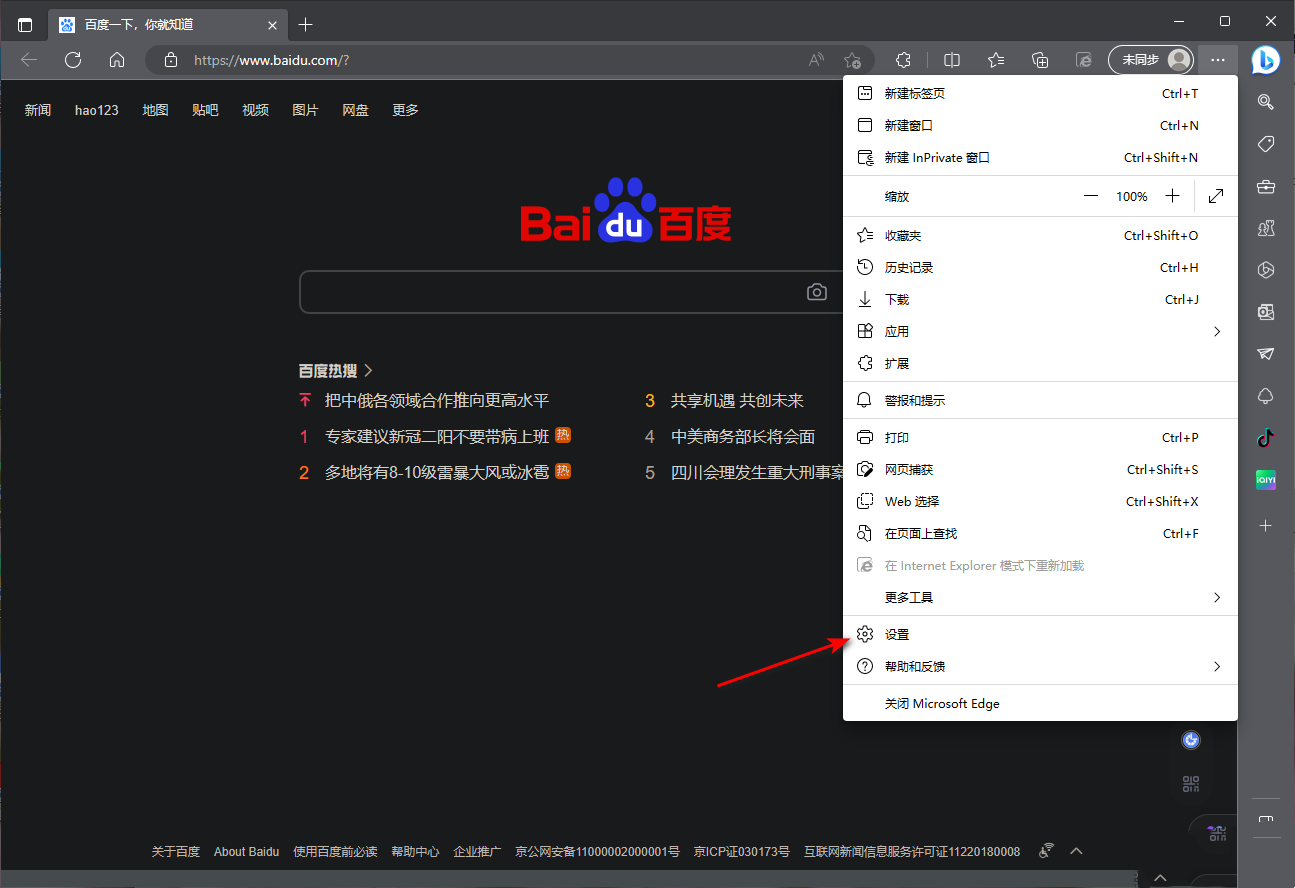
Task: Click the 未同步 profile button
Action: click(x=1151, y=60)
